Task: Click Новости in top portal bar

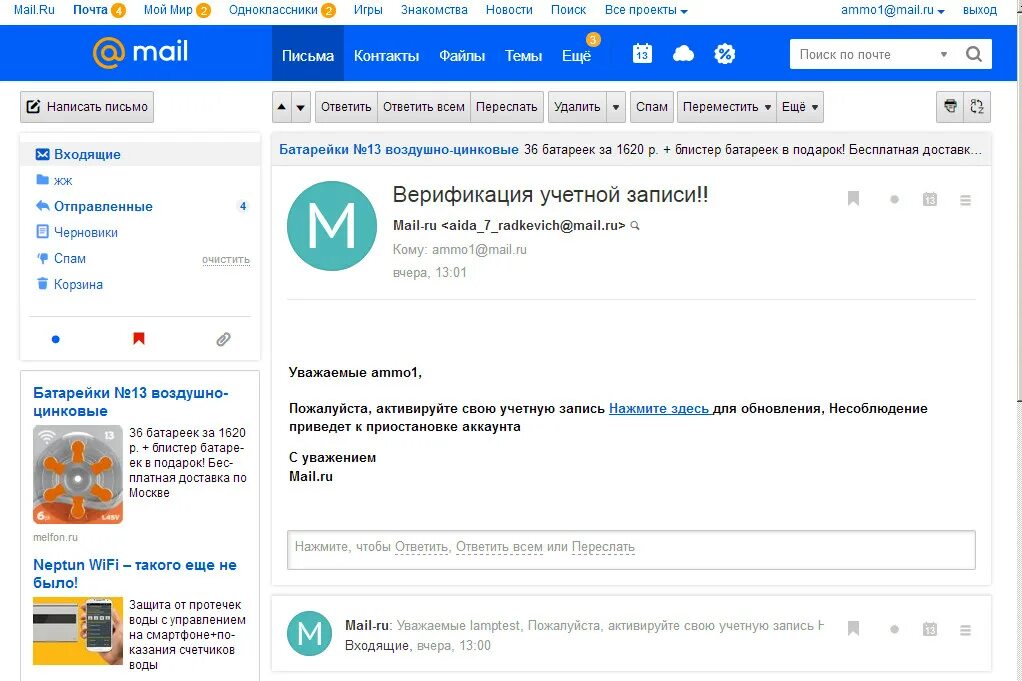Action: [x=509, y=10]
